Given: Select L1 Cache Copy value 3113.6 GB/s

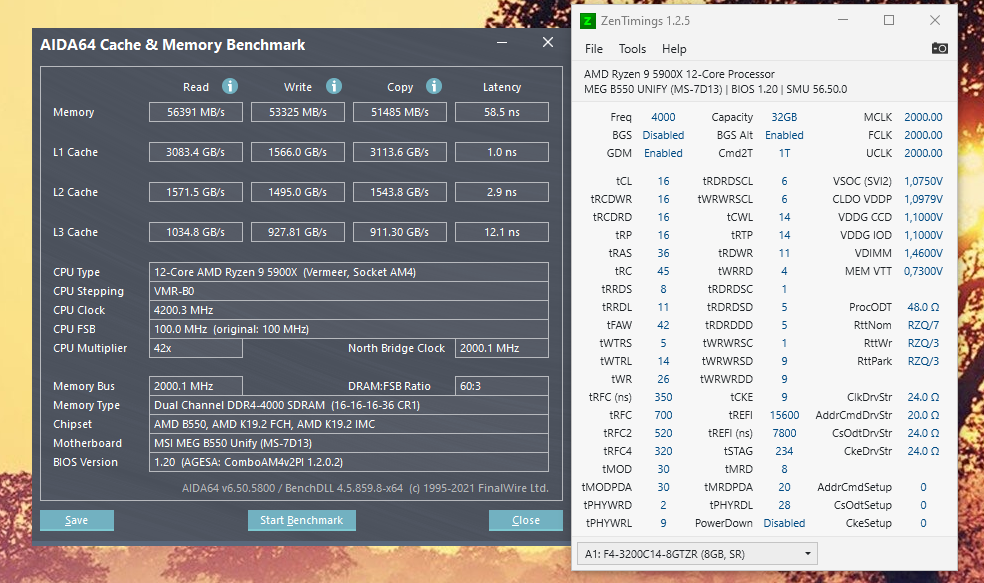Looking at the screenshot, I should [400, 152].
